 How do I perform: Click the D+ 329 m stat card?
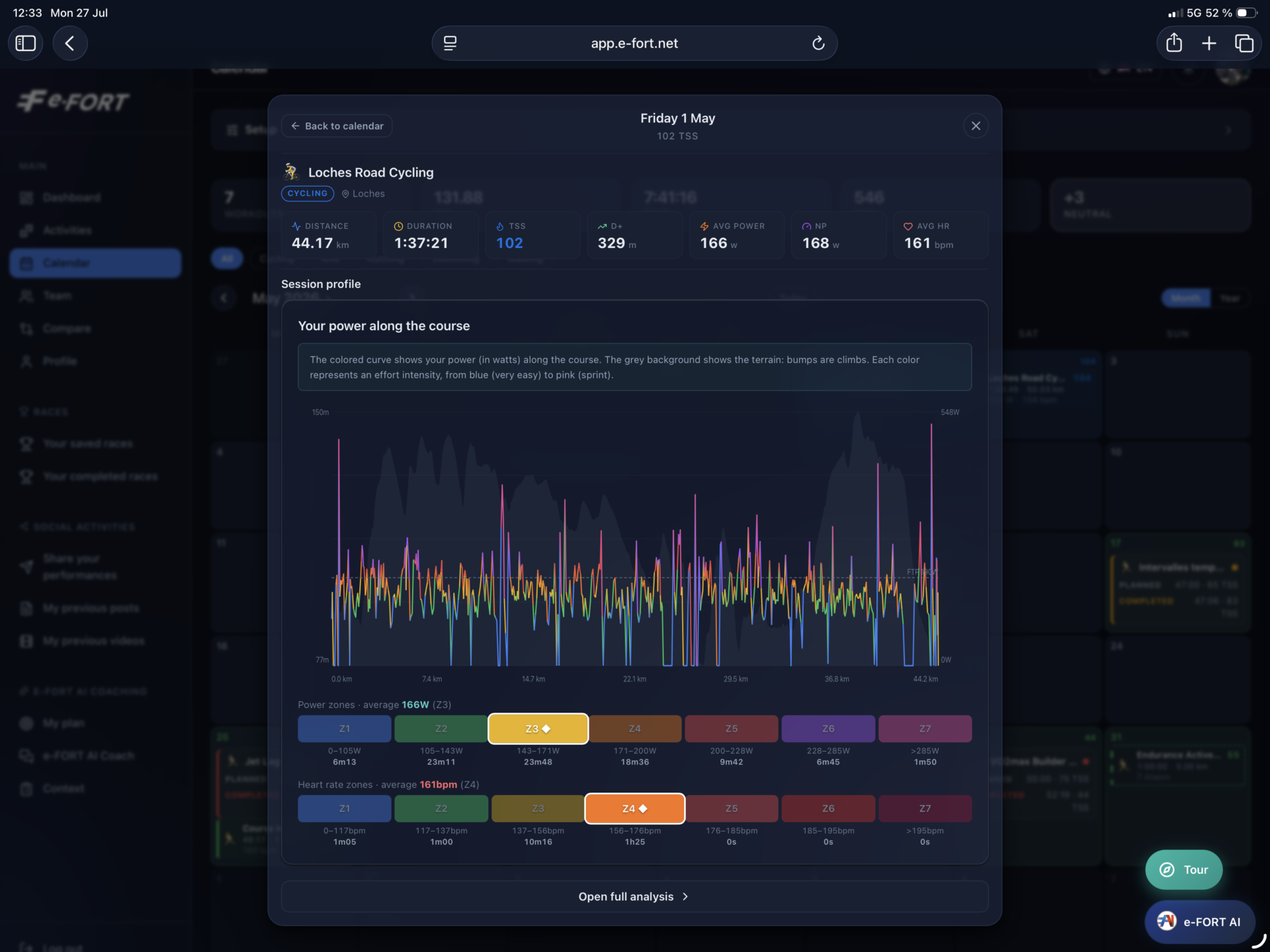click(x=634, y=236)
